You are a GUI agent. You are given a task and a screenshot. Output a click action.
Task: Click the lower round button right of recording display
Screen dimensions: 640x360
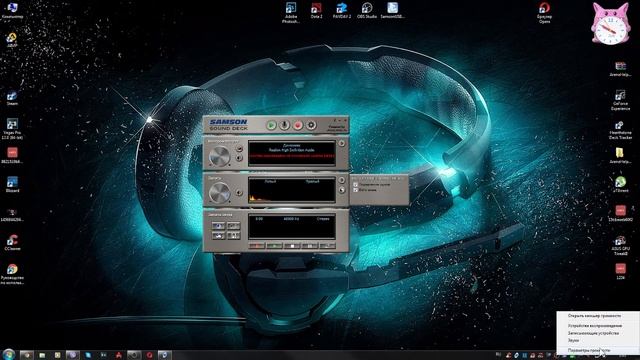342,190
